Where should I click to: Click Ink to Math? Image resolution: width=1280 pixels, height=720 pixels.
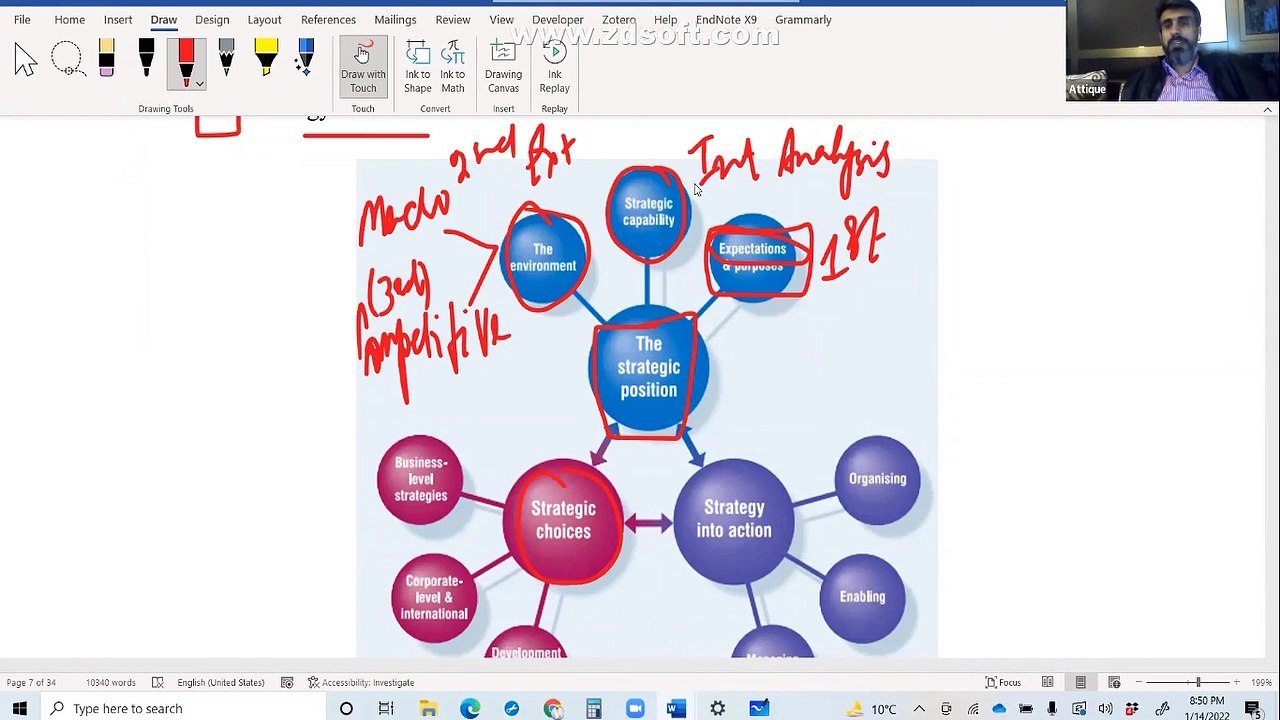[x=453, y=67]
